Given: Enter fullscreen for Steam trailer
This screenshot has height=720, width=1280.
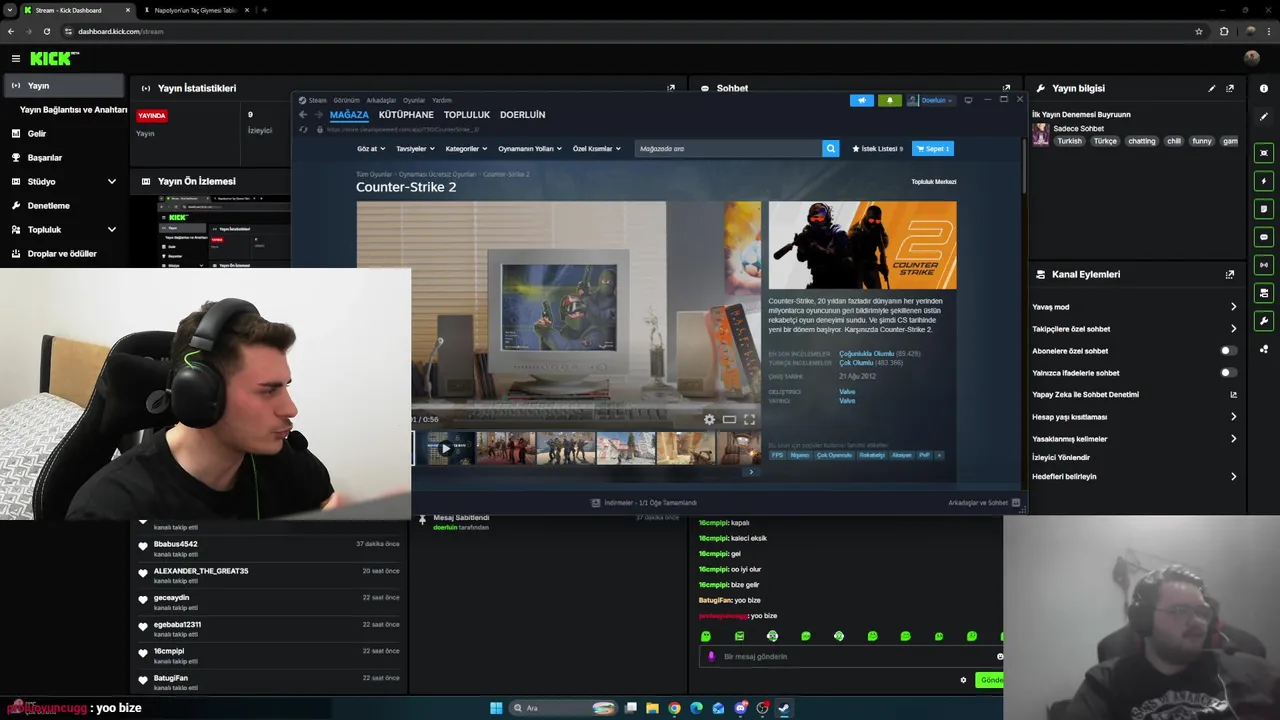Looking at the screenshot, I should coord(749,420).
